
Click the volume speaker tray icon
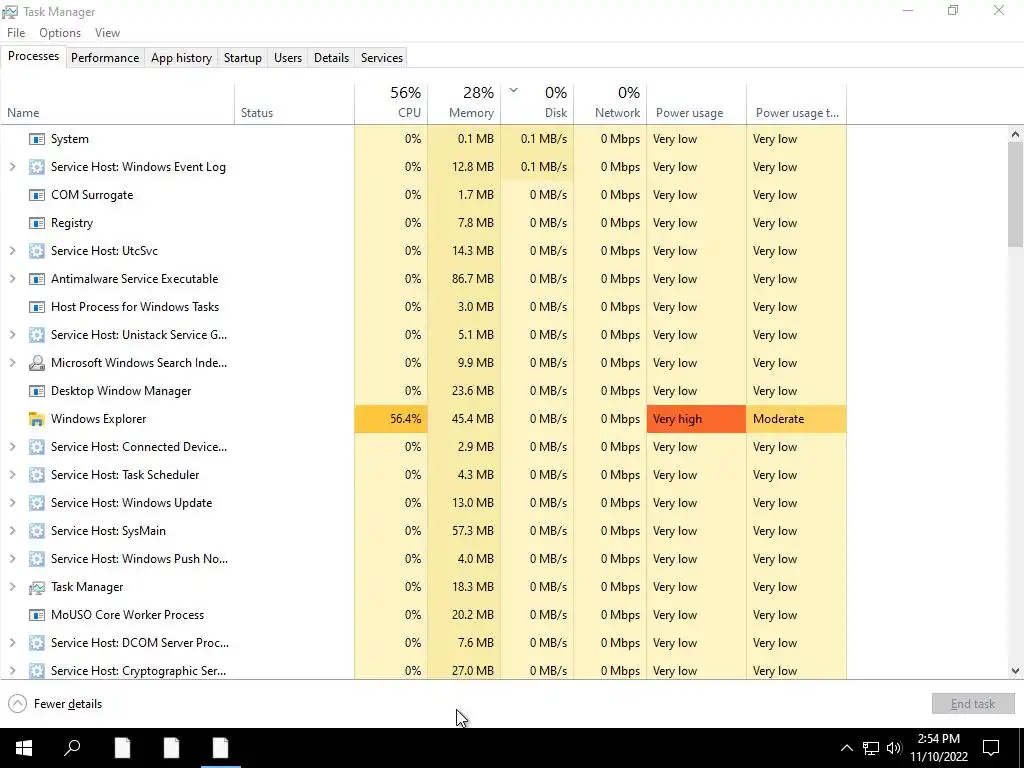click(x=894, y=748)
